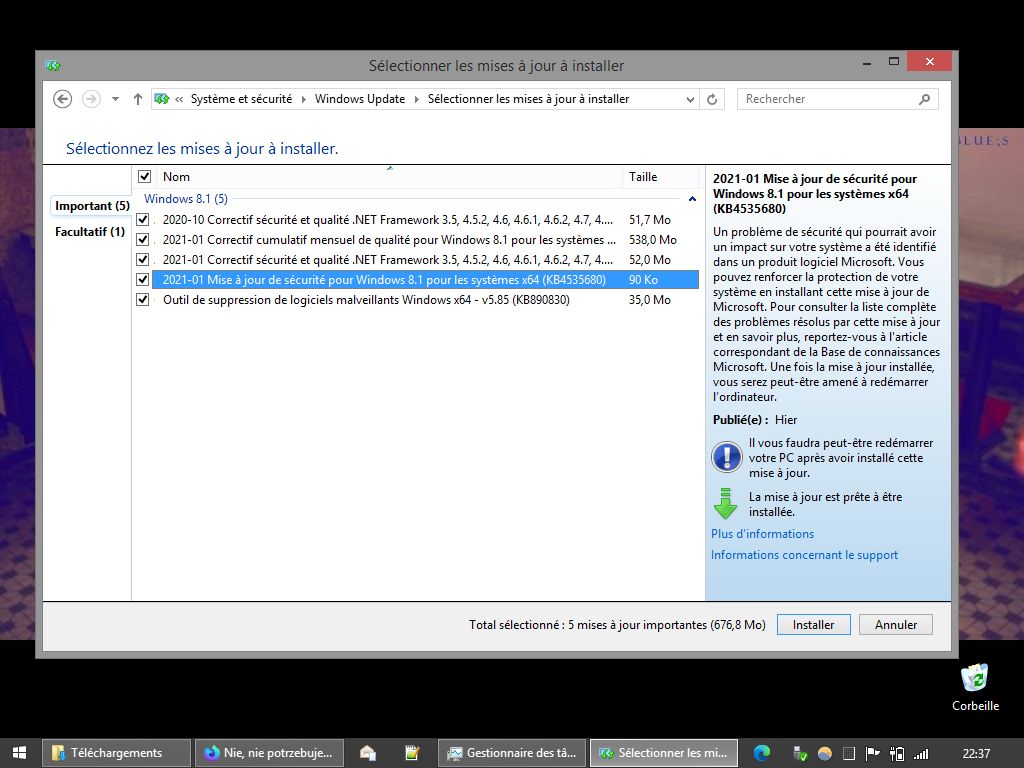Click the Windows Update icon in address bar
Viewport: 1024px width, 768px height.
coord(161,99)
